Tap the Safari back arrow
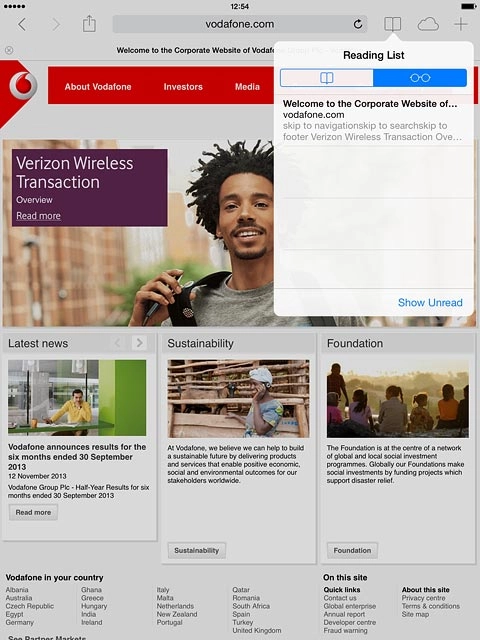 [22, 24]
